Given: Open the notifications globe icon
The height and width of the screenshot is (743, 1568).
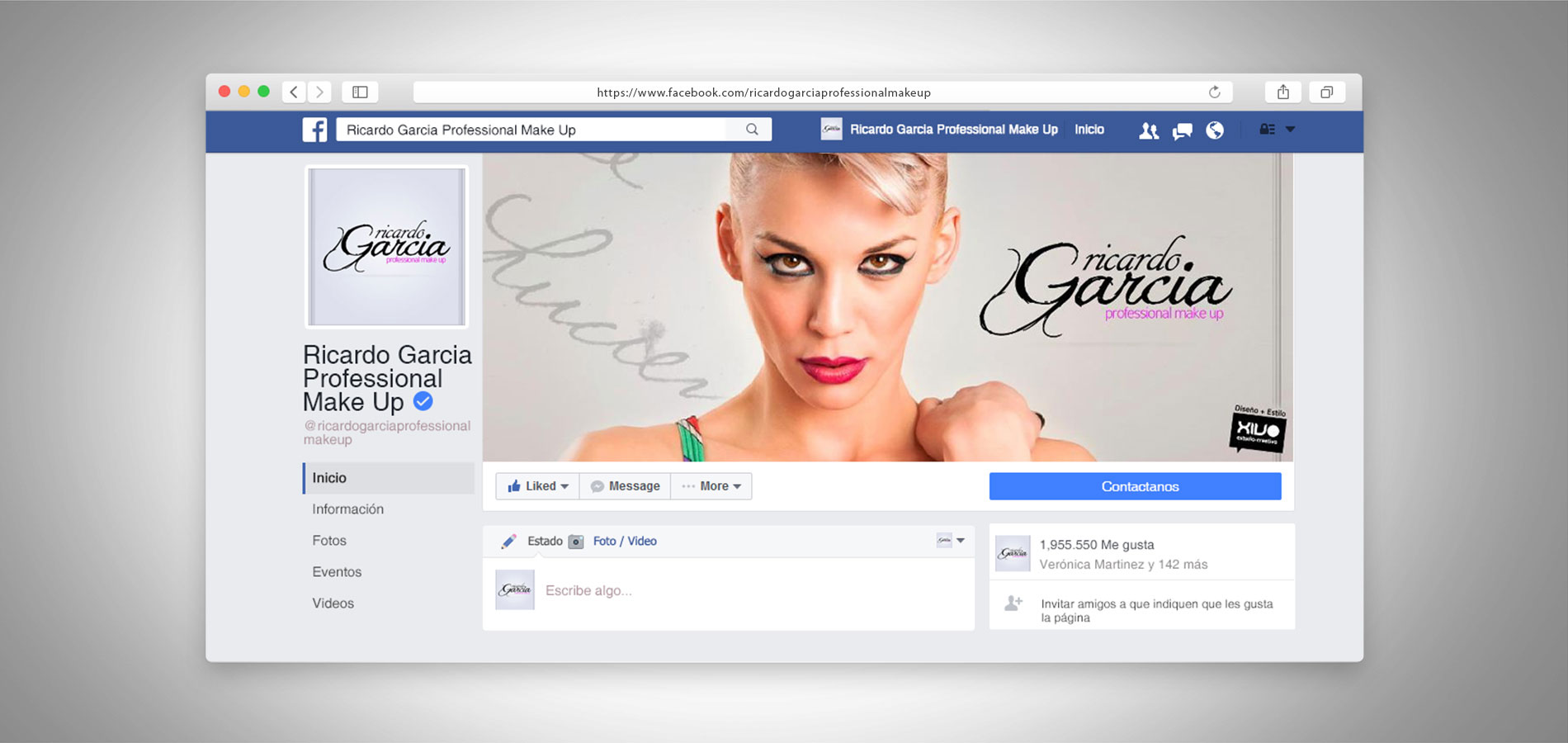Looking at the screenshot, I should click(x=1215, y=130).
